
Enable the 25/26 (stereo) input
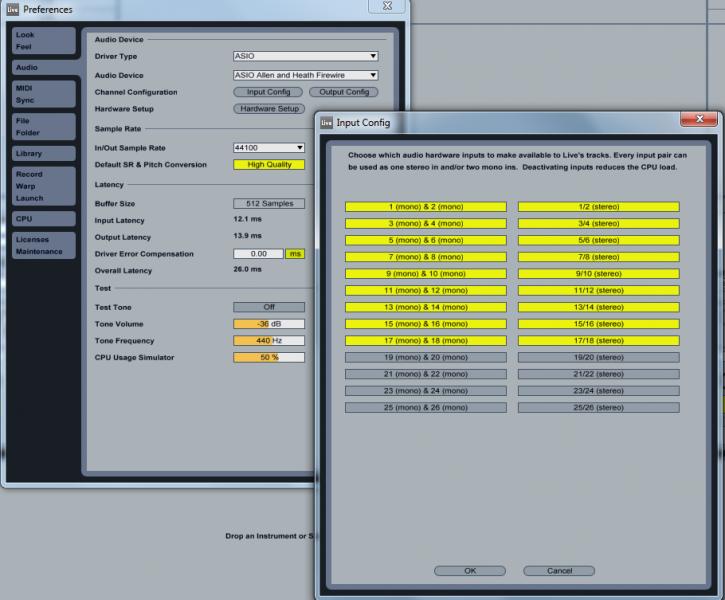coord(599,407)
